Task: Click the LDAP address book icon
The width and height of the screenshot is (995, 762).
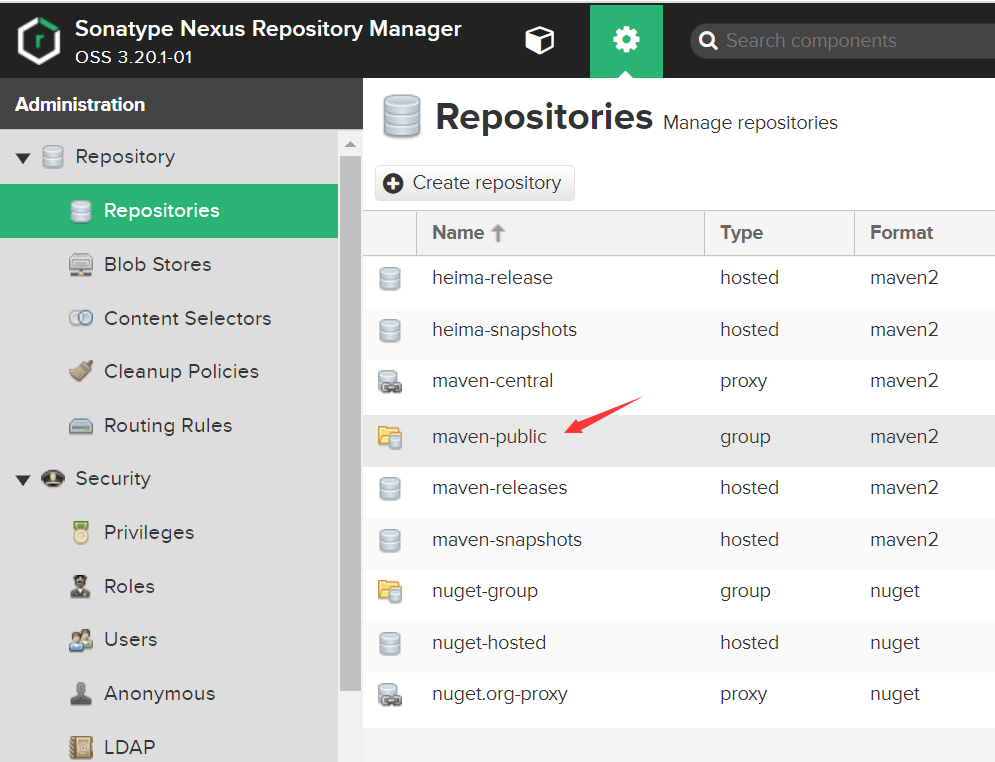Action: [x=81, y=747]
